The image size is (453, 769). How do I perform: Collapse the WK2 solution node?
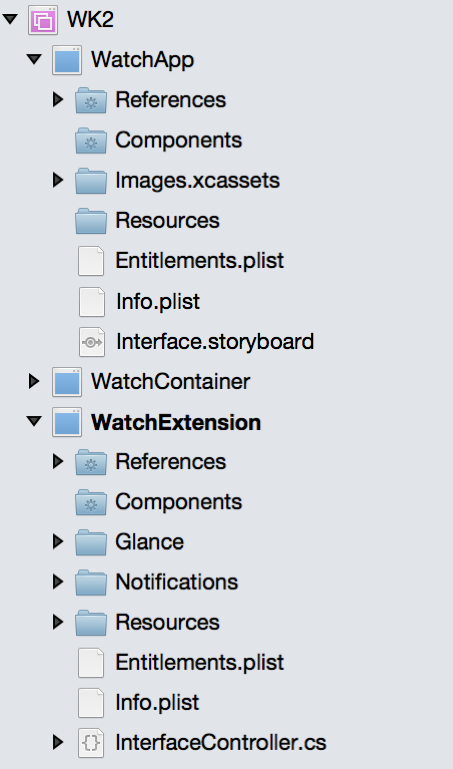[x=10, y=20]
